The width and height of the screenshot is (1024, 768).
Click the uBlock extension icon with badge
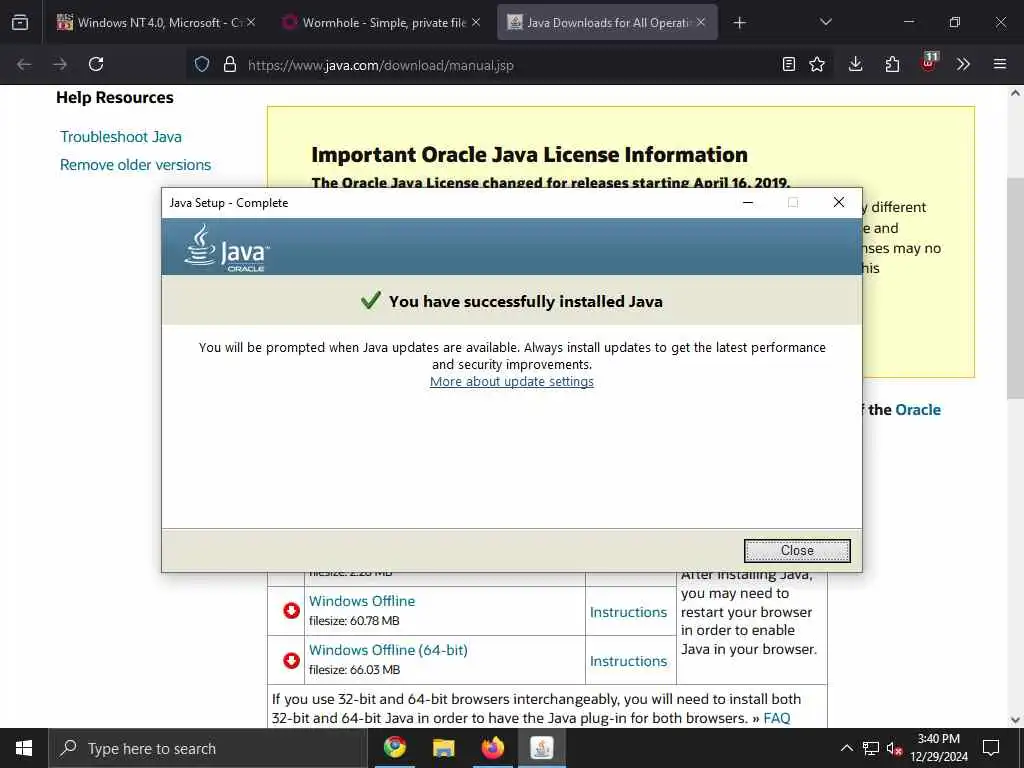929,63
